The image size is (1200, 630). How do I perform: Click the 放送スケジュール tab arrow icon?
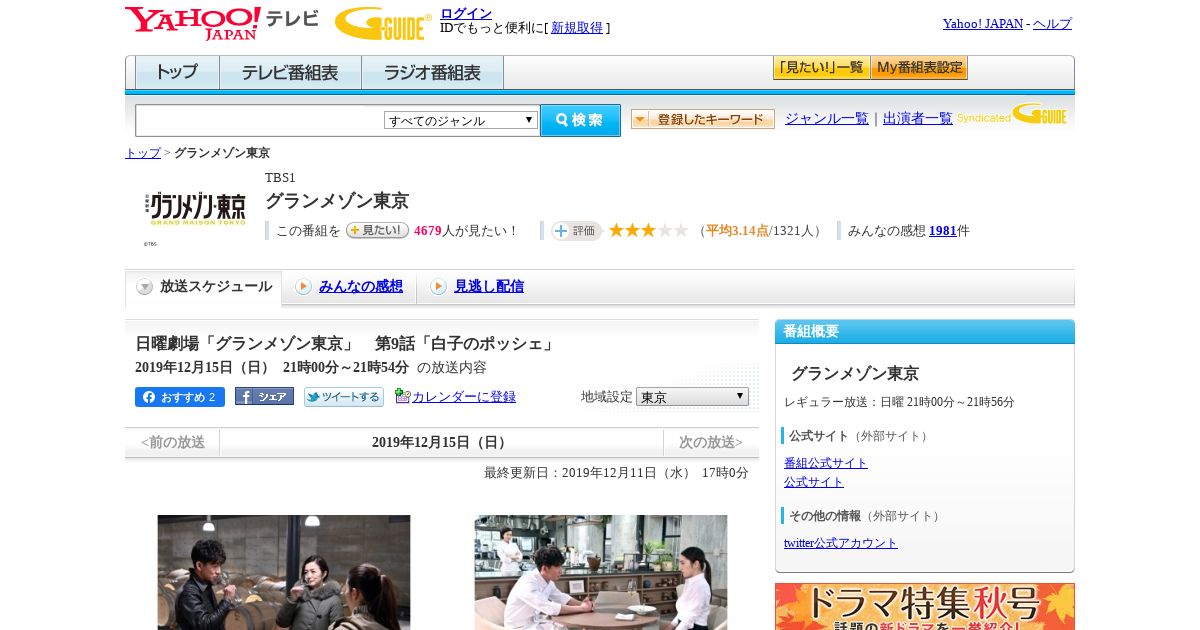pyautogui.click(x=145, y=287)
